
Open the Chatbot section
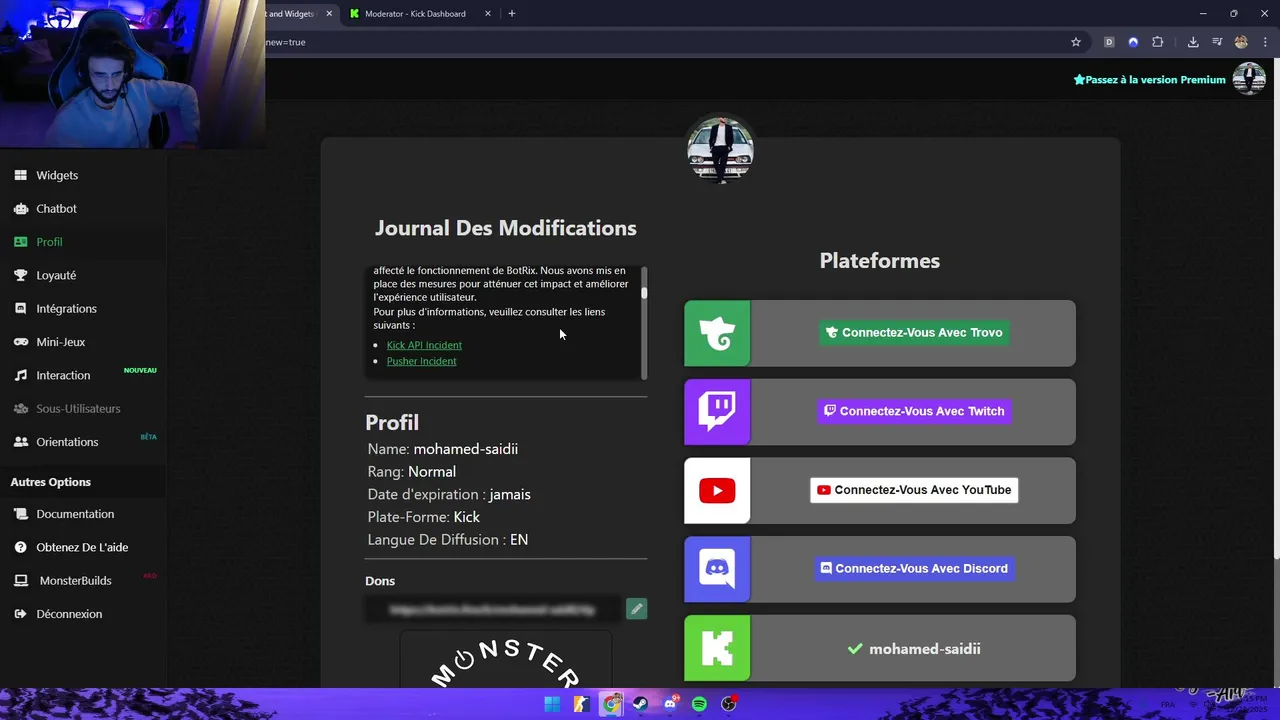point(56,208)
